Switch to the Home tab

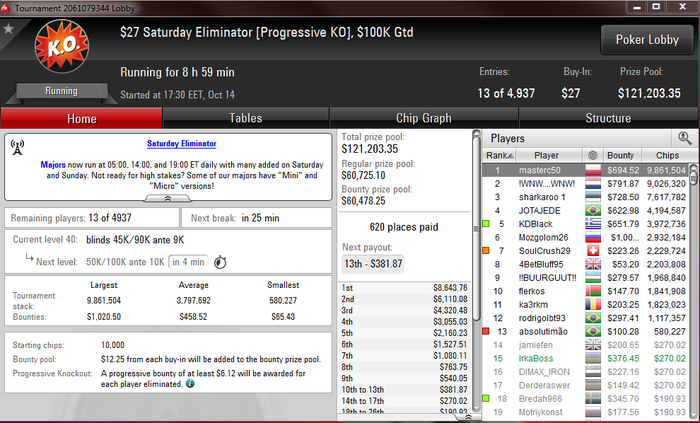pos(82,118)
